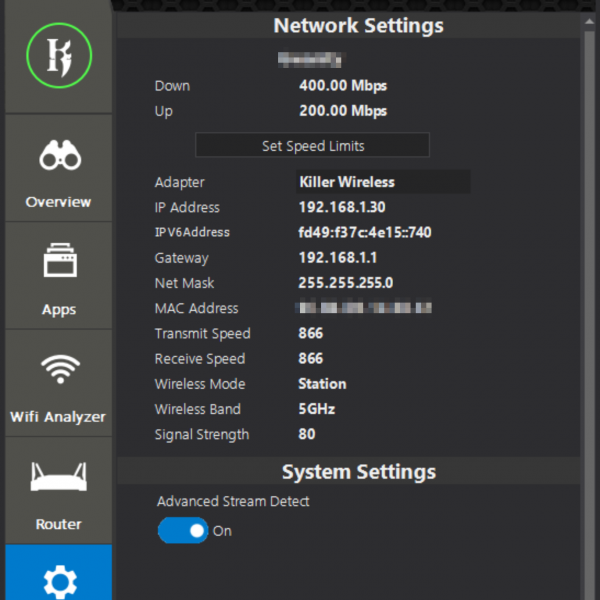This screenshot has width=600, height=600.
Task: Click the Wireless Band 5GHz value
Action: [317, 409]
